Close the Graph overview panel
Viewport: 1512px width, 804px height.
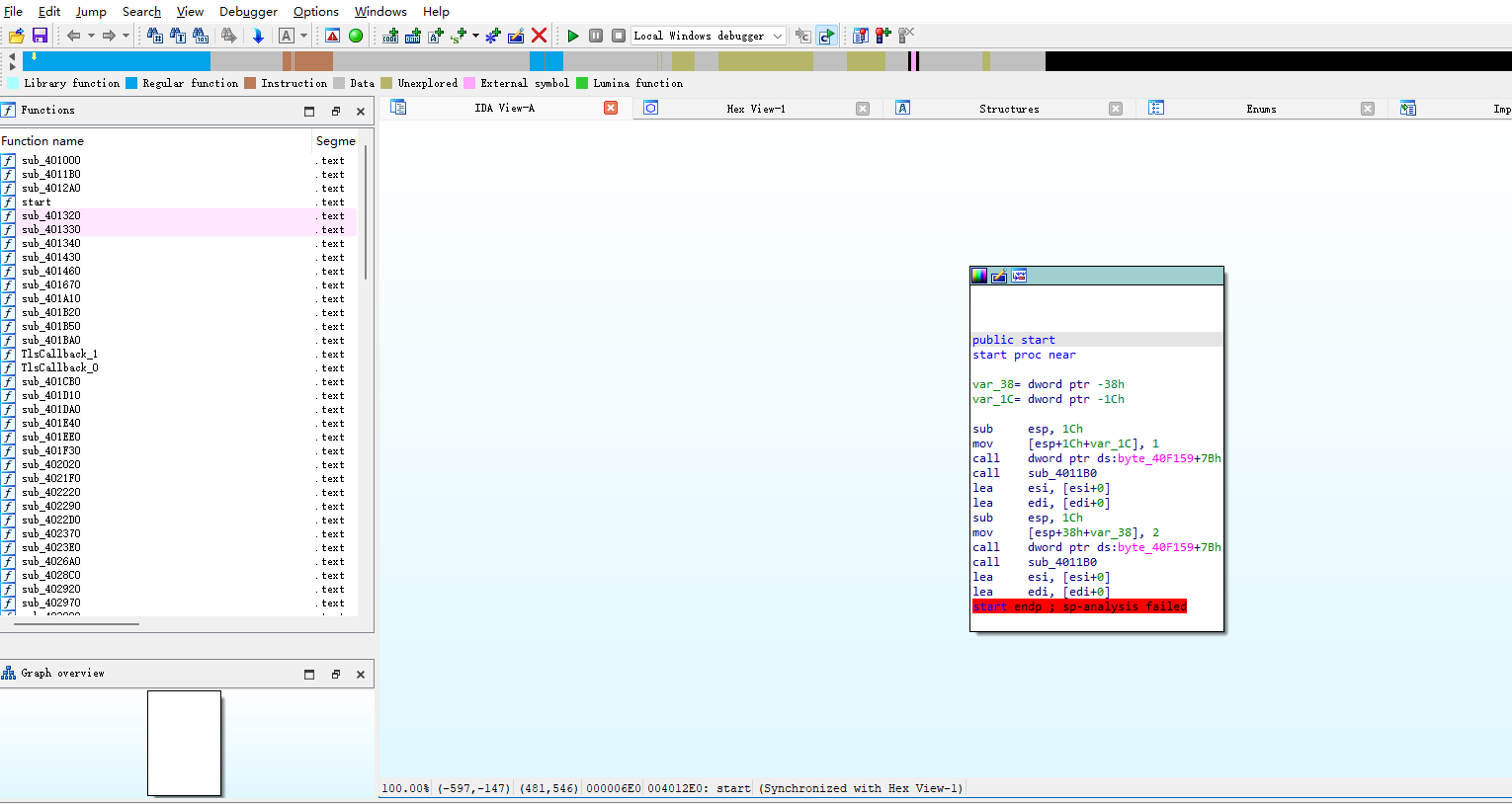coord(361,674)
